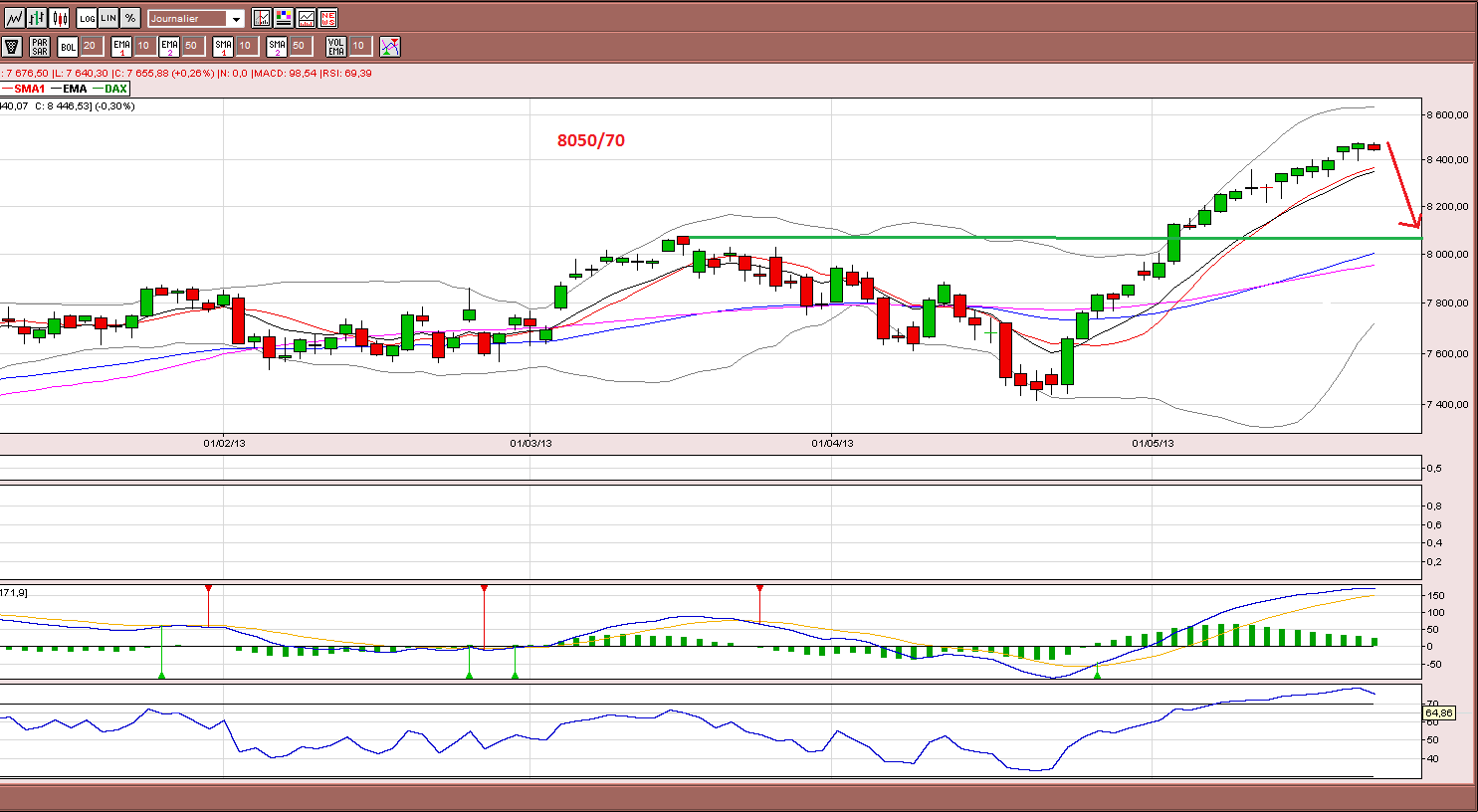Viewport: 1478px width, 812px height.
Task: Toggle the EMA 1 indicator
Action: 121,46
